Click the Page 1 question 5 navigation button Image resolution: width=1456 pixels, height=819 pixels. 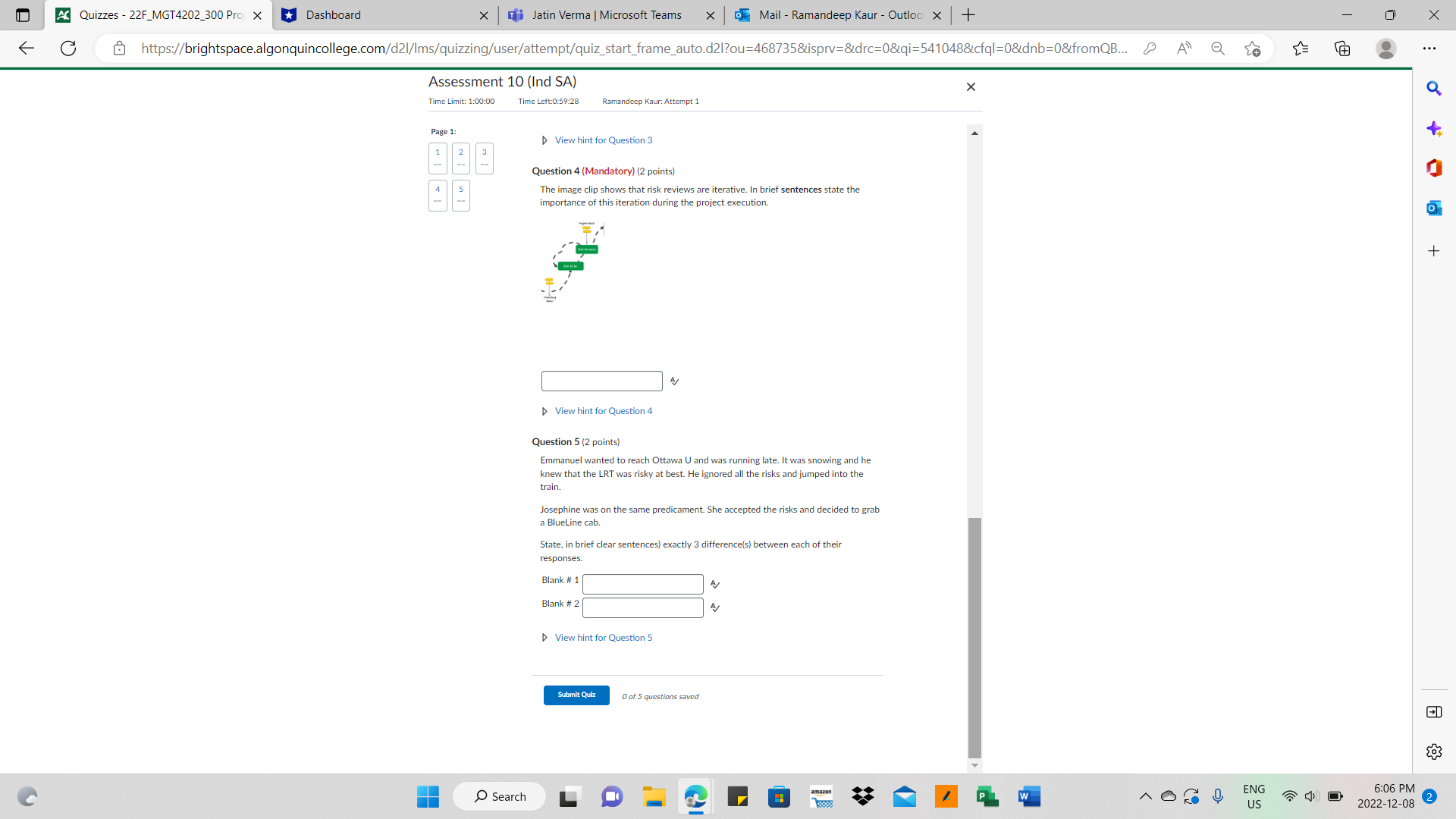[460, 194]
